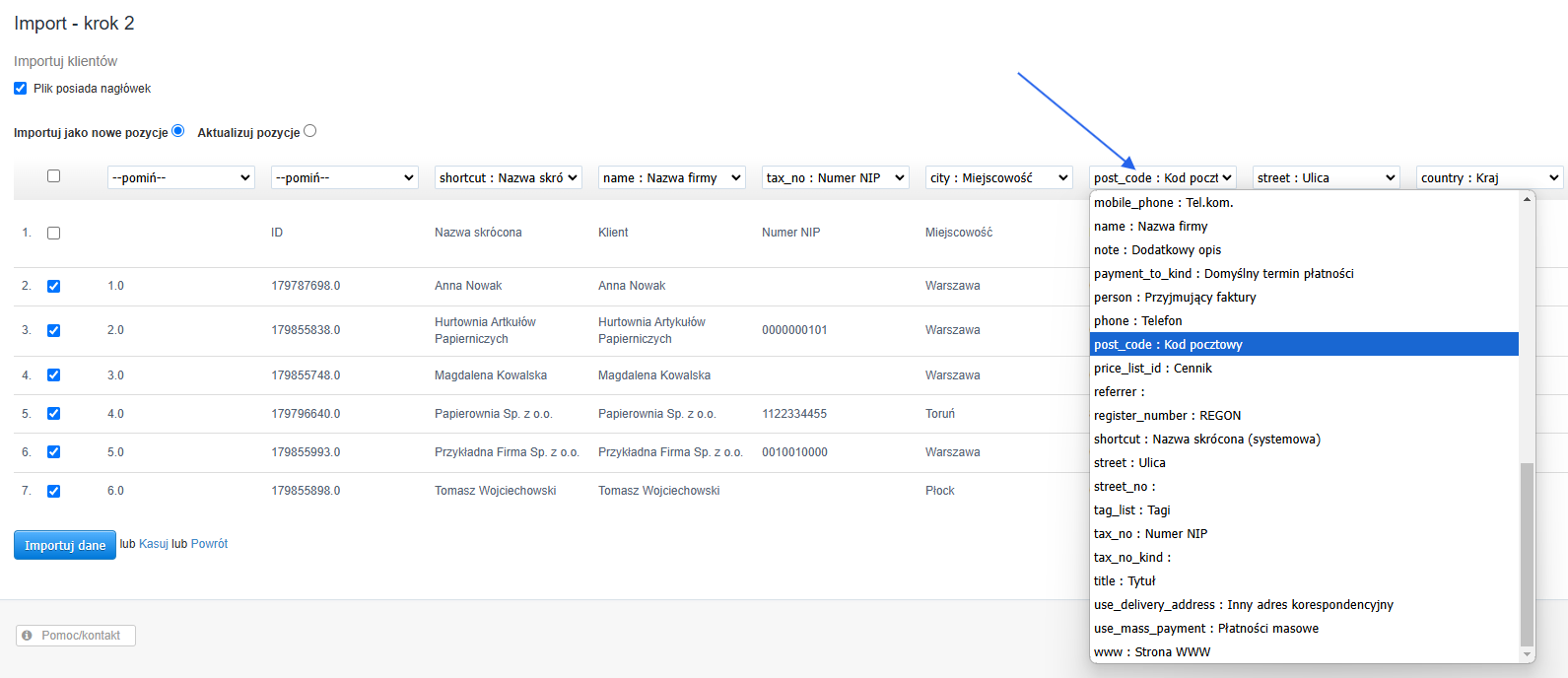
Task: Click 'Importuj klientów' heading text
Action: [x=65, y=61]
